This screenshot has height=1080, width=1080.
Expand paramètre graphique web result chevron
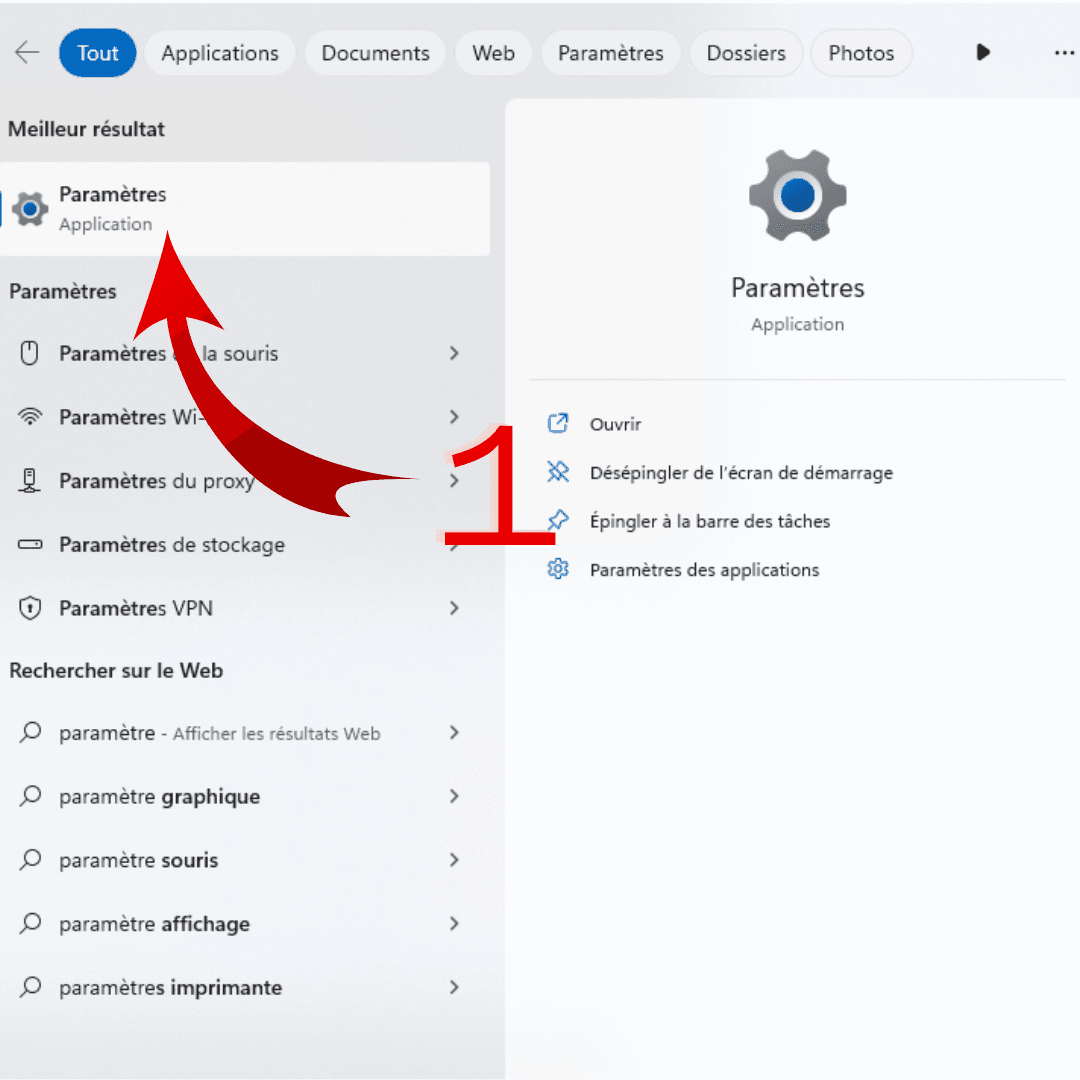[x=454, y=797]
